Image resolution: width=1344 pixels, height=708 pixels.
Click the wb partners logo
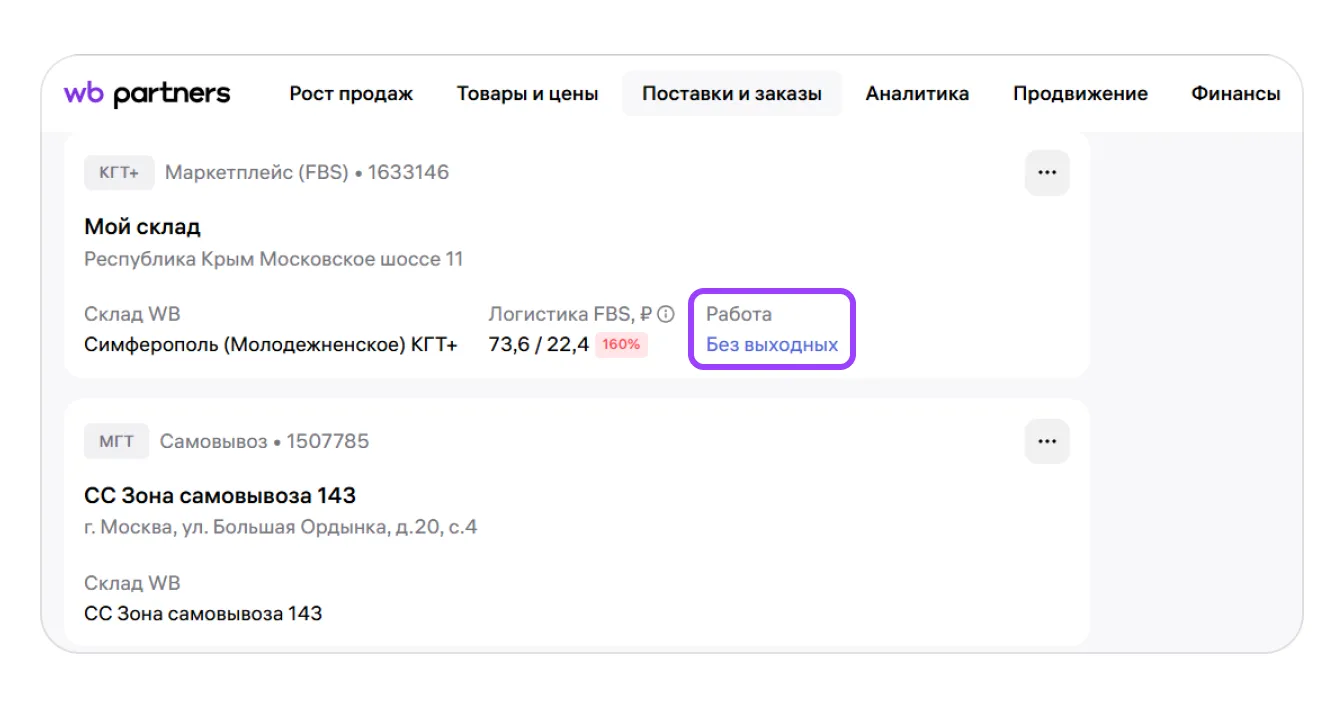tap(147, 94)
